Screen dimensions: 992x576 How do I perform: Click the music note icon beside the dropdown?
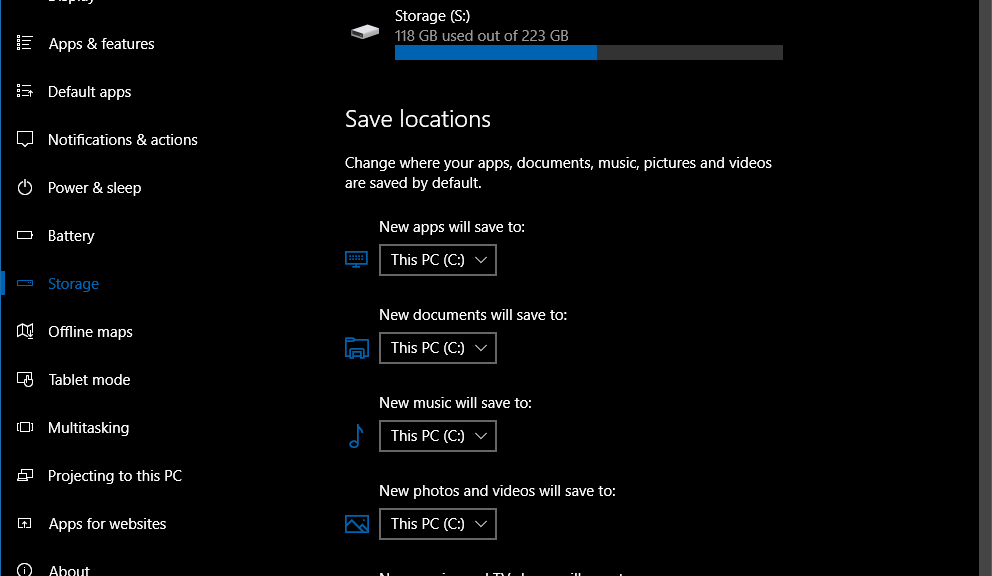356,436
